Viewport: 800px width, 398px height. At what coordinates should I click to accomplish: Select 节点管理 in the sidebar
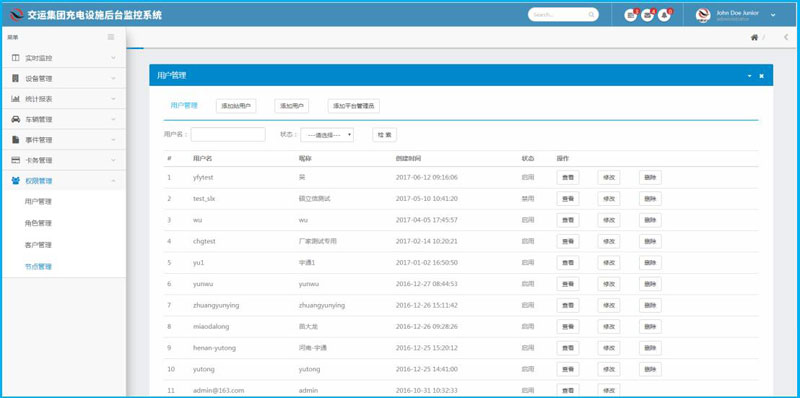click(38, 266)
